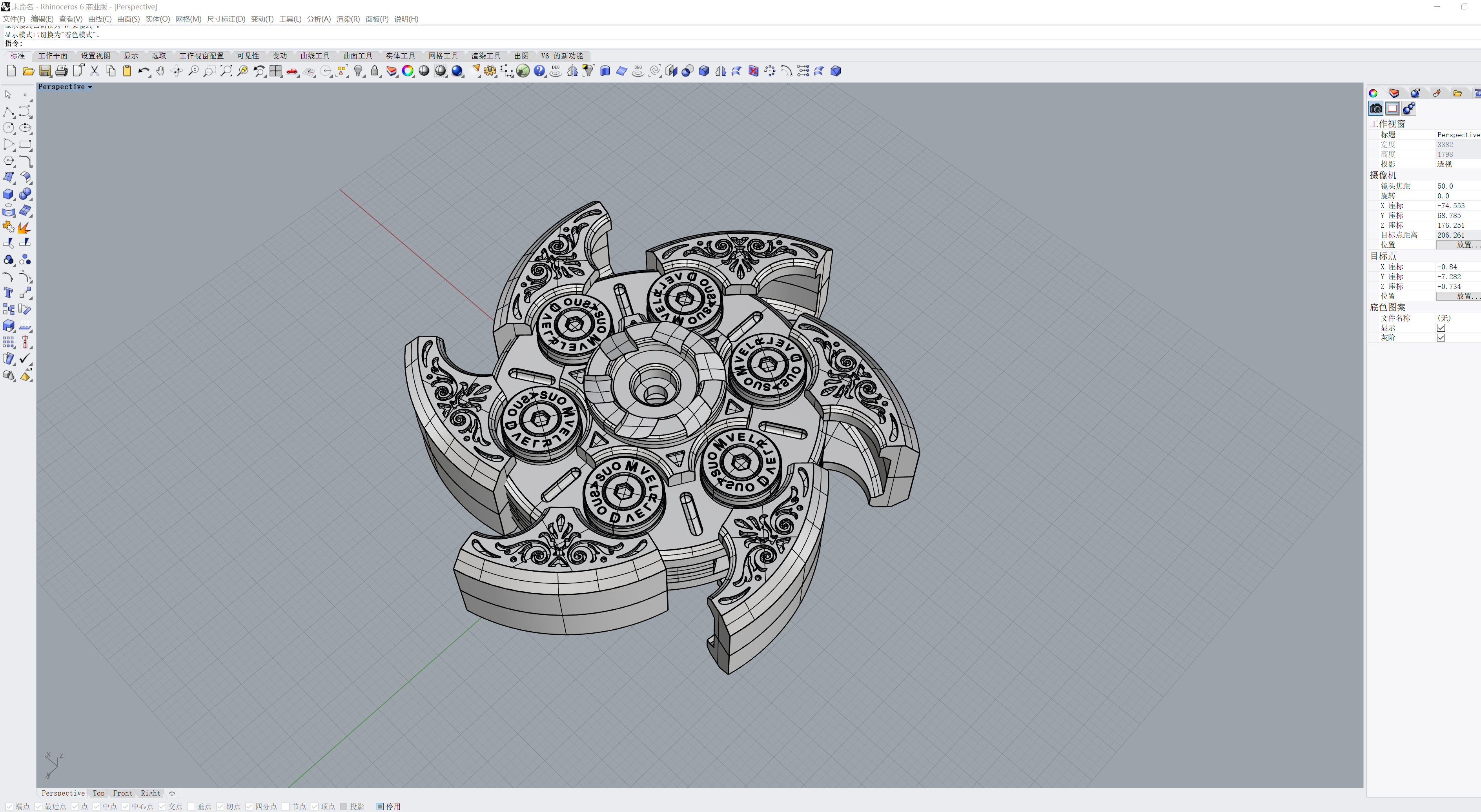Switch to the 实体工具 toolbar tab
The image size is (1481, 812).
pyautogui.click(x=400, y=56)
